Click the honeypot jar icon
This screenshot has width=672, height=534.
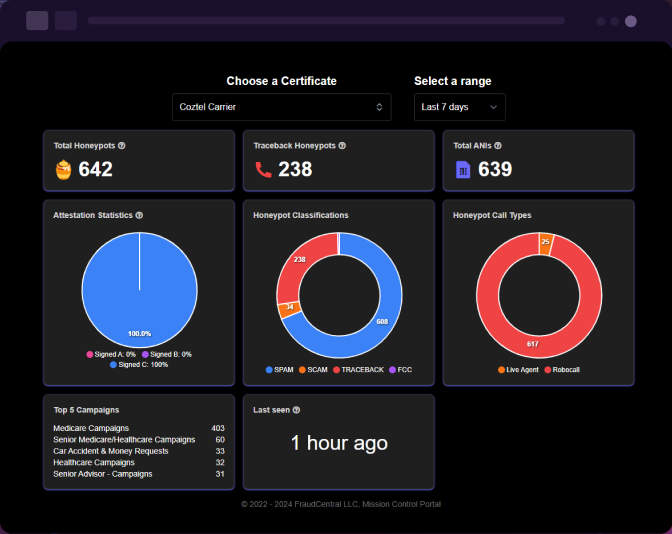coord(63,170)
